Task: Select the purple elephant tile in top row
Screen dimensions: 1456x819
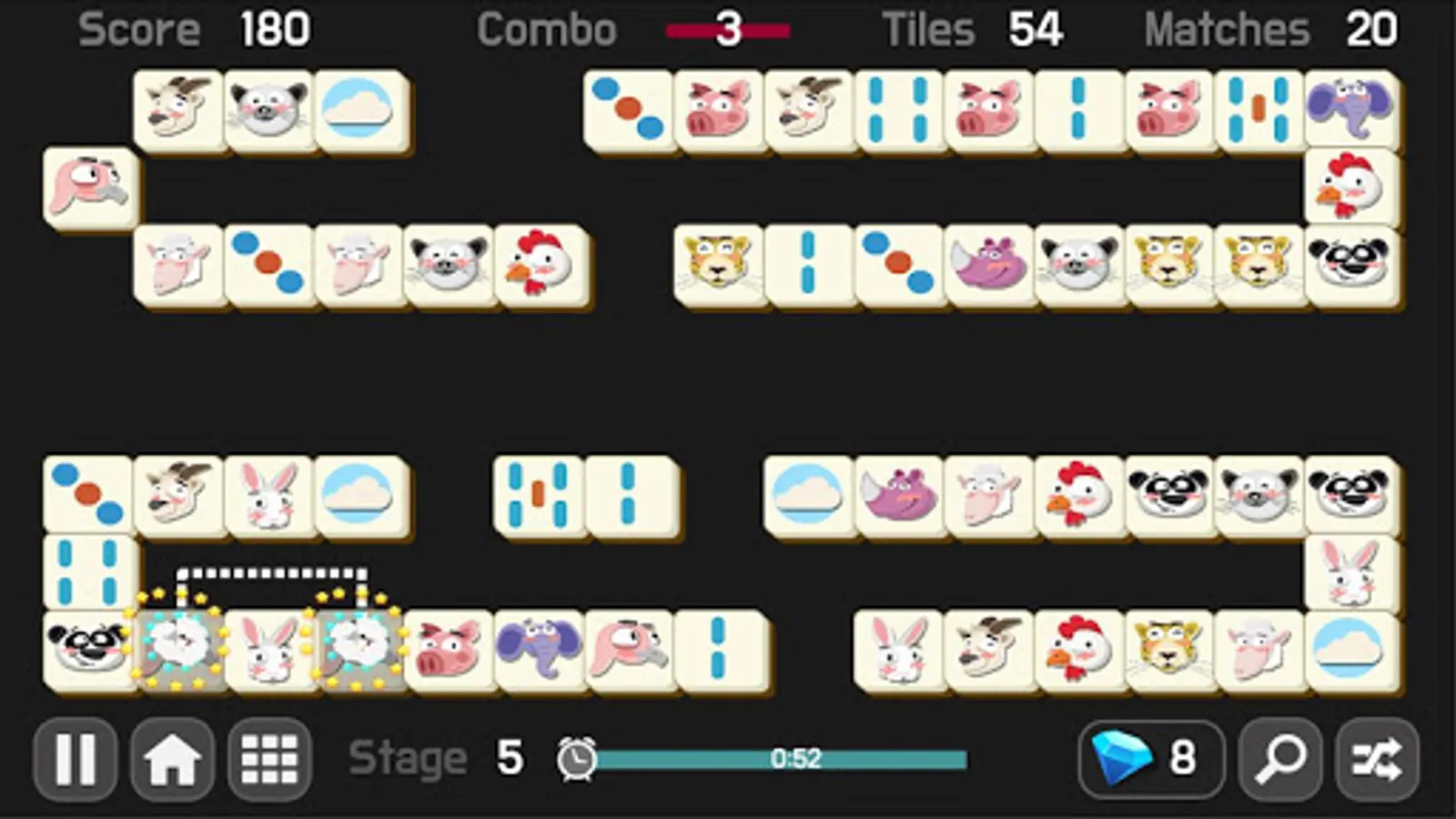Action: [x=1351, y=109]
